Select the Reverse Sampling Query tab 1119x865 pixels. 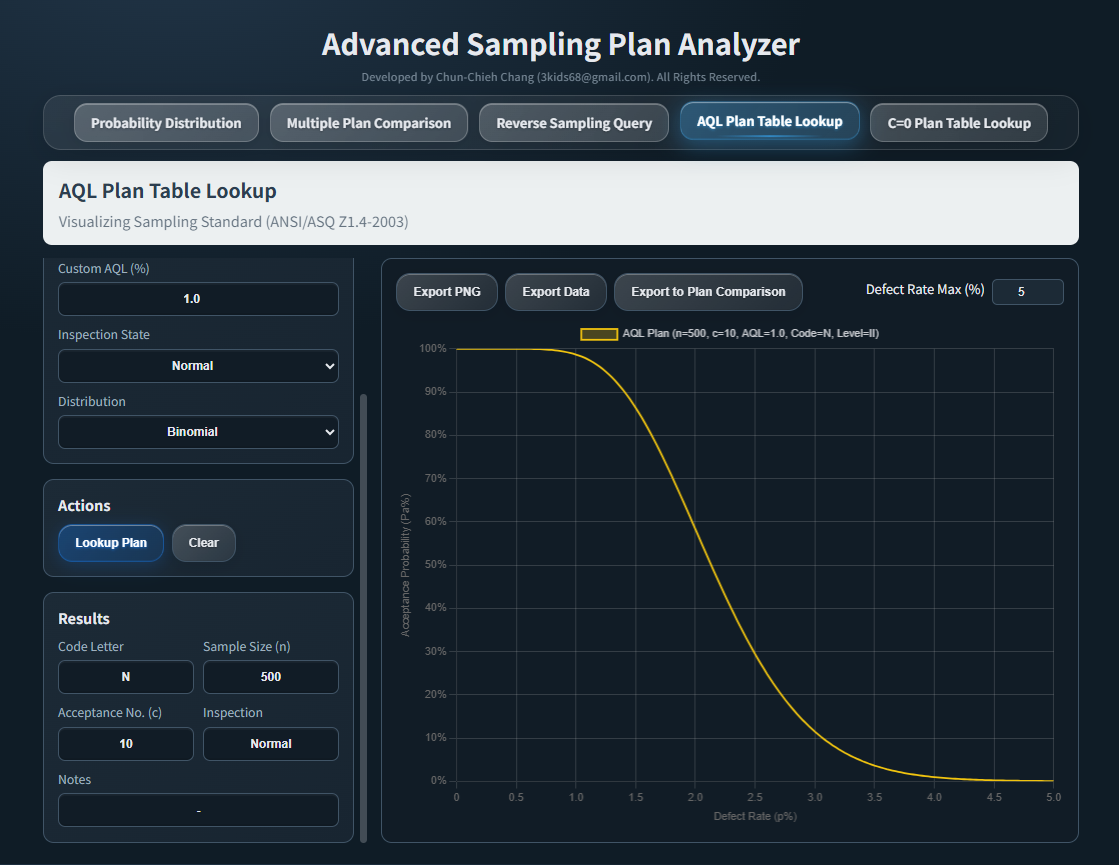point(573,122)
